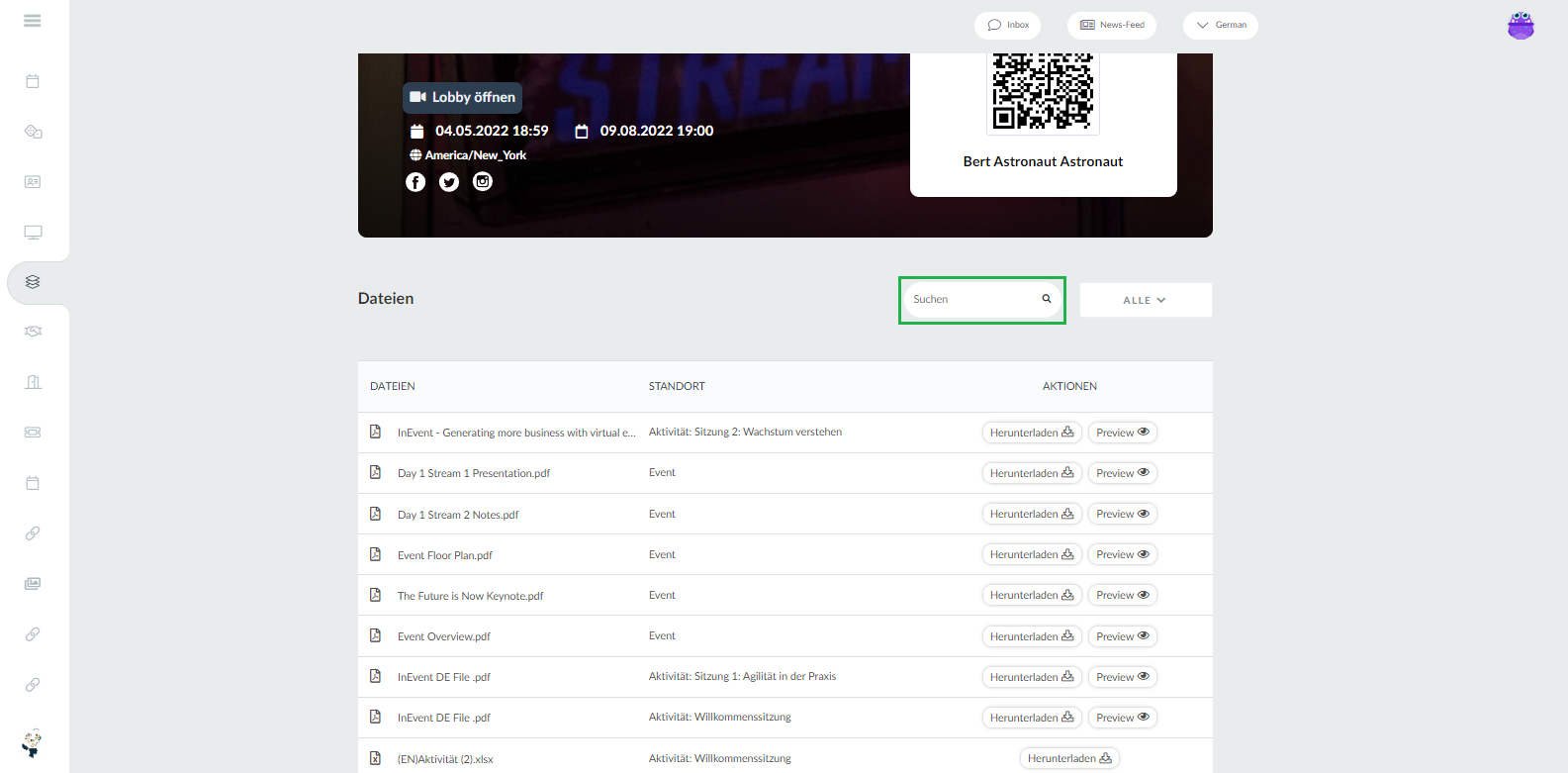Preview InEvent DE File of Sitzung 1 Agilität
1568x773 pixels.
pyautogui.click(x=1123, y=677)
